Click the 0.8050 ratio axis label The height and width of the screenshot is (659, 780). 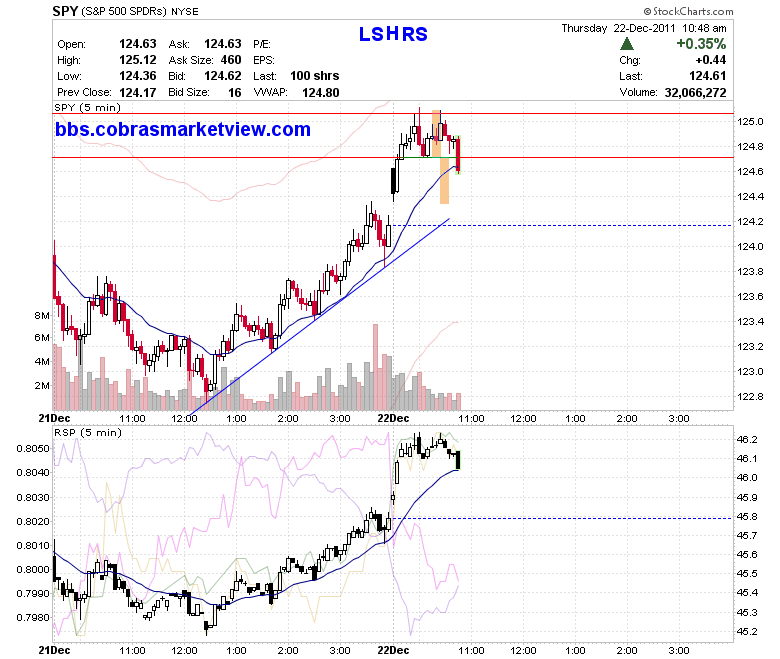click(33, 449)
